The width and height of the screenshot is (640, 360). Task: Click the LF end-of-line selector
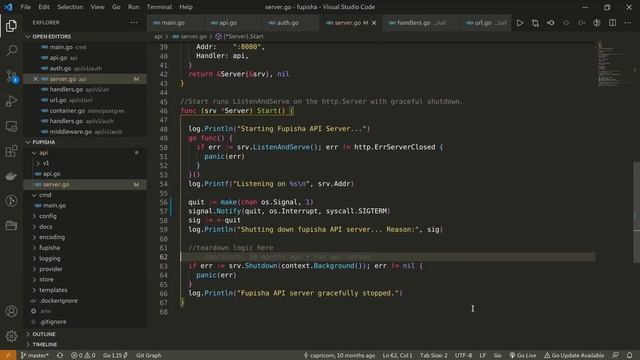pos(482,355)
